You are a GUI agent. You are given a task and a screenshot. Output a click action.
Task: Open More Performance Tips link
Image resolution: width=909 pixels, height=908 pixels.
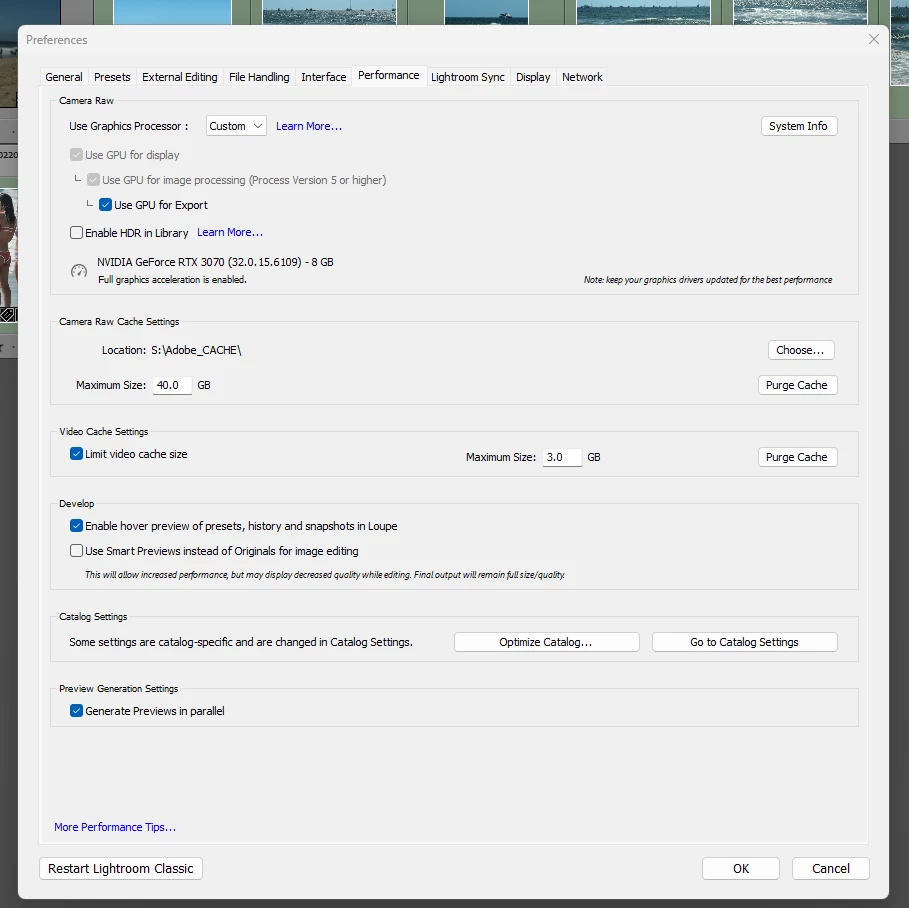click(115, 827)
